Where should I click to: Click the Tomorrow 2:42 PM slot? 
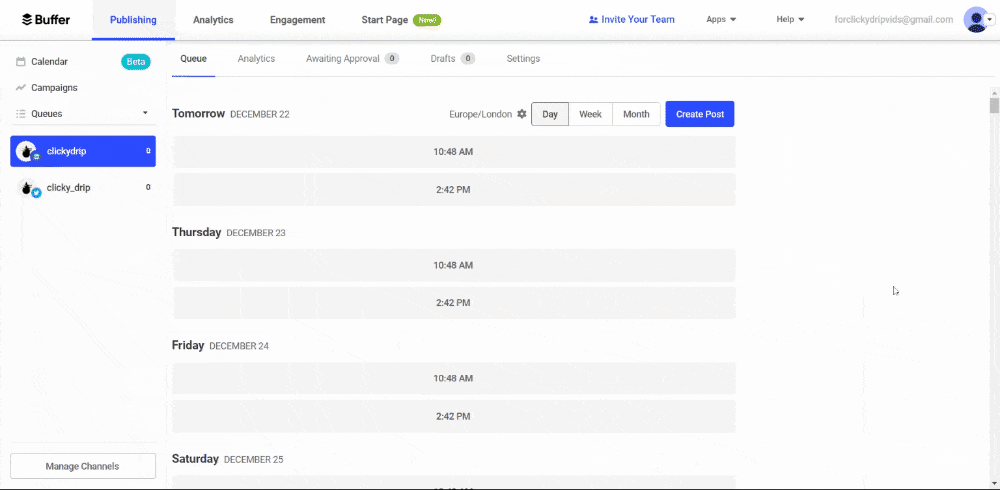pos(453,189)
